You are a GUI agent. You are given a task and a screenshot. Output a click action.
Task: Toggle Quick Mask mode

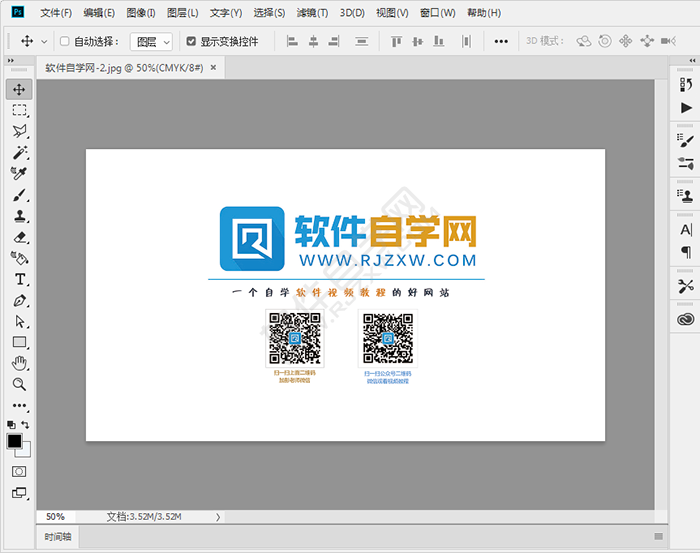(x=19, y=471)
